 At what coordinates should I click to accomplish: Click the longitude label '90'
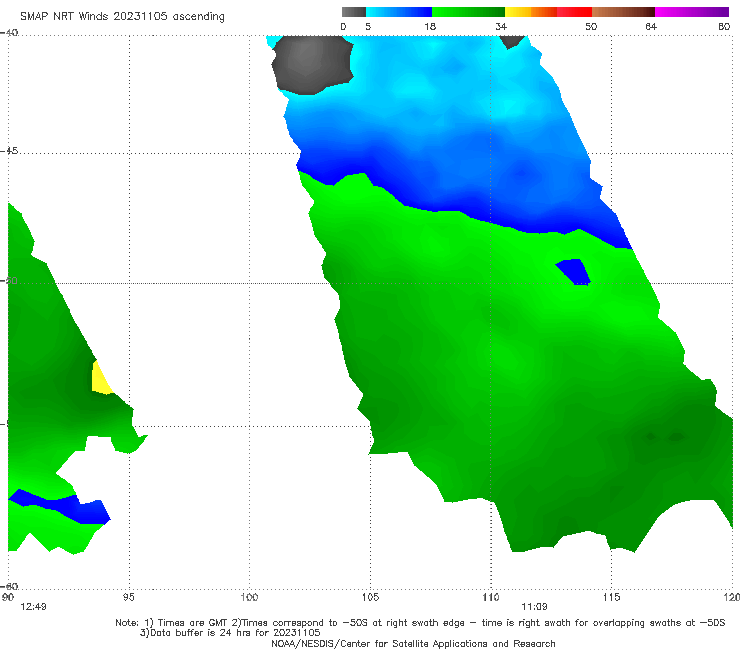(7, 597)
